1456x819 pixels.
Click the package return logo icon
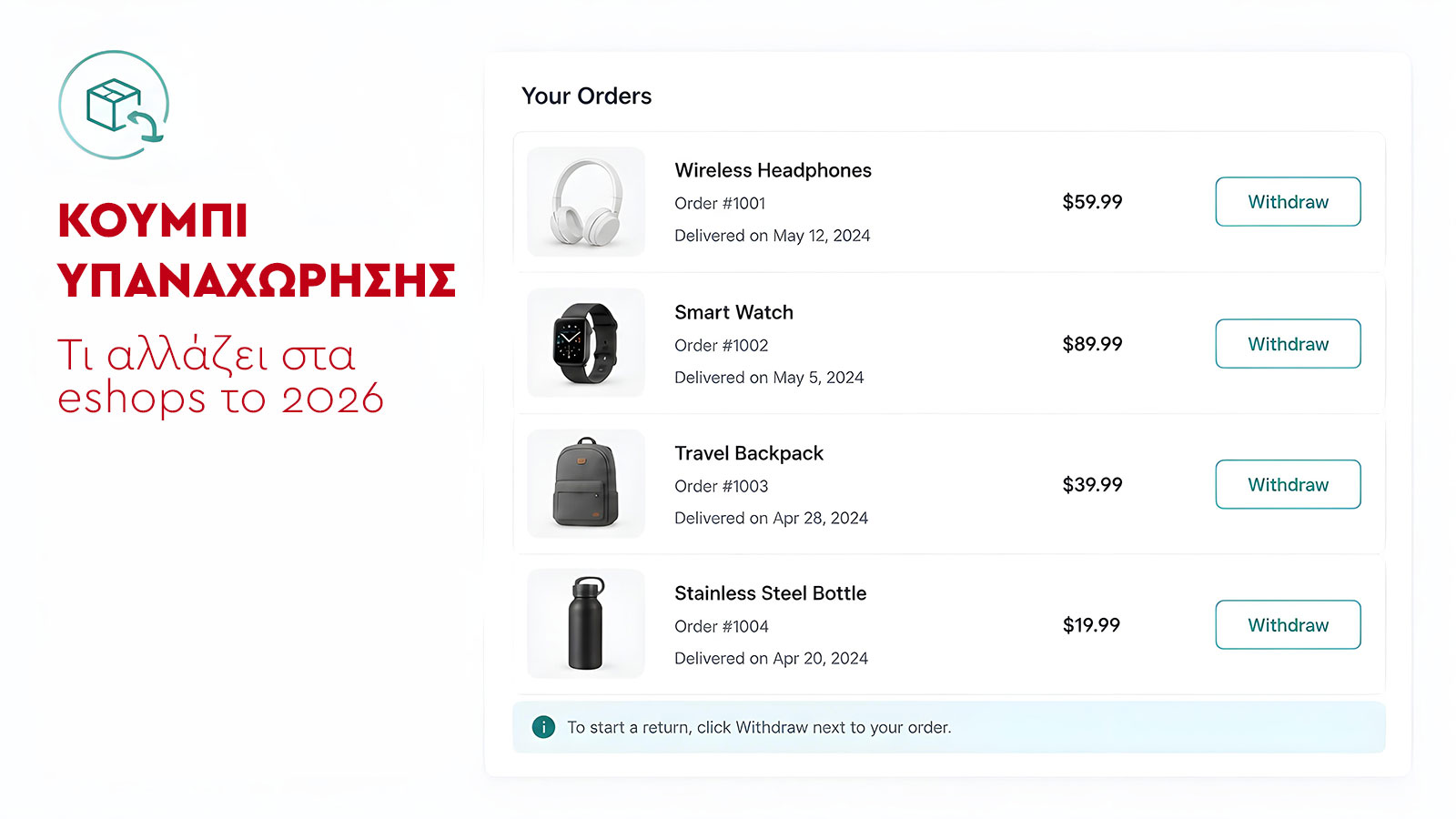(114, 105)
